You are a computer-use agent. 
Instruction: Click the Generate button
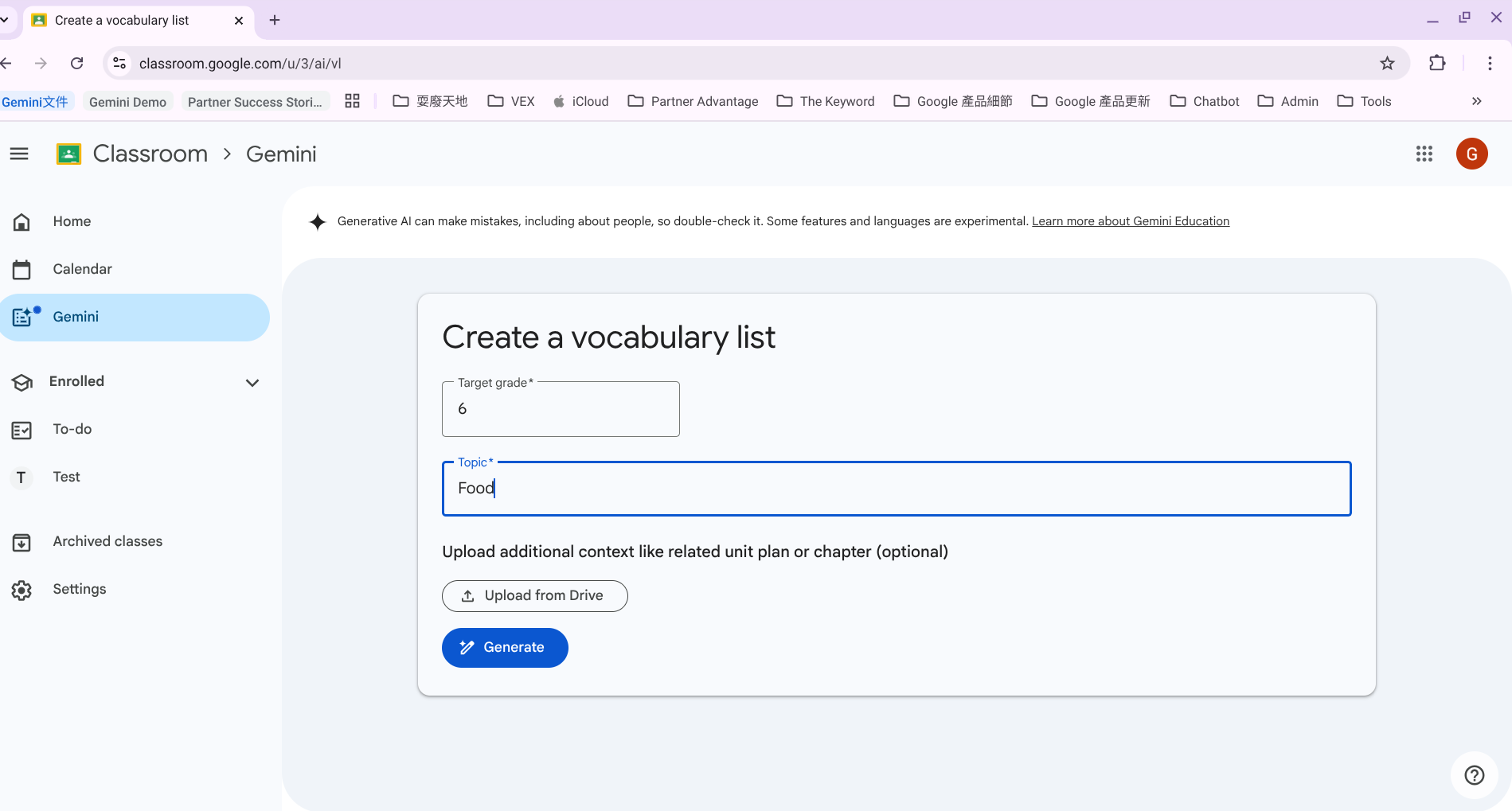click(505, 647)
